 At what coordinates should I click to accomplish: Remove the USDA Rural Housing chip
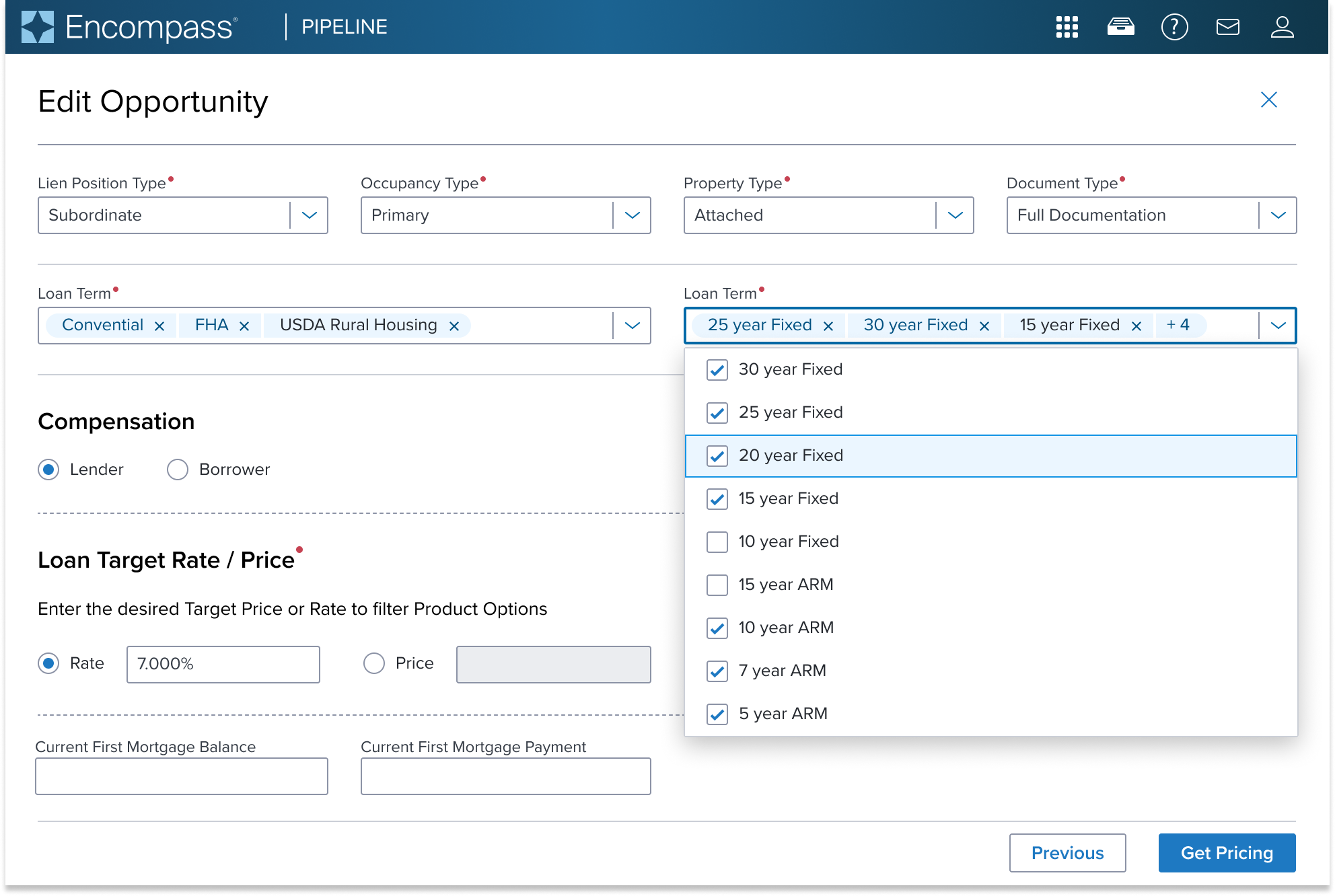coord(454,326)
